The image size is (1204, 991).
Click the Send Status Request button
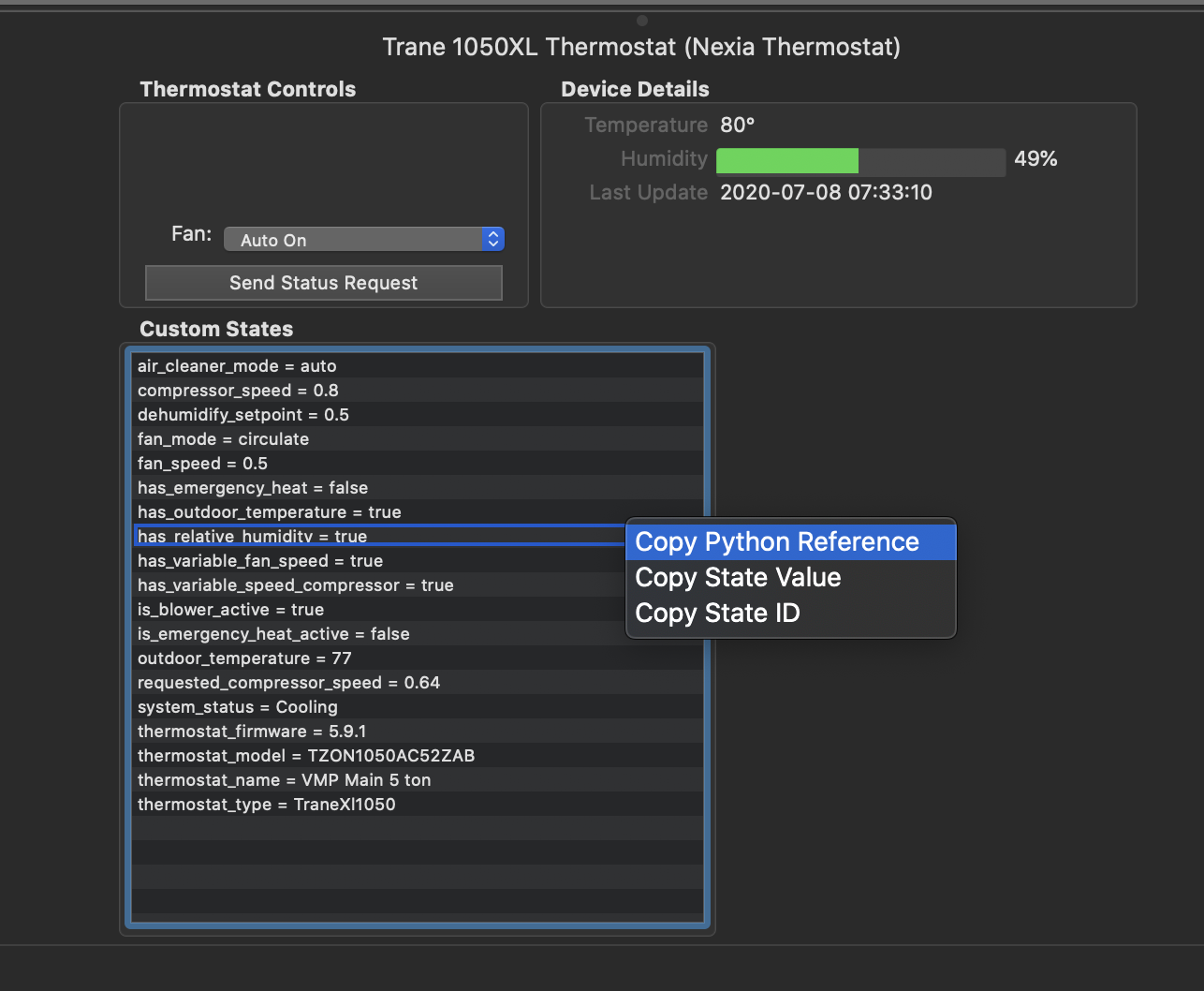(x=324, y=283)
